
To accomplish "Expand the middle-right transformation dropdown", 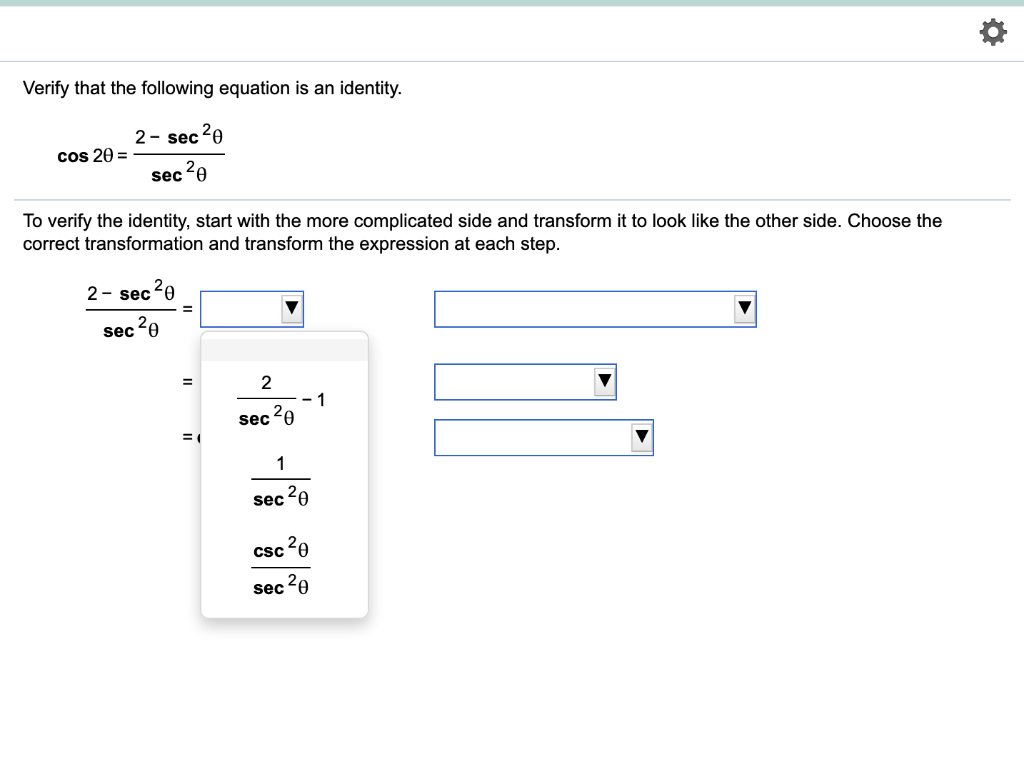I will [x=525, y=381].
